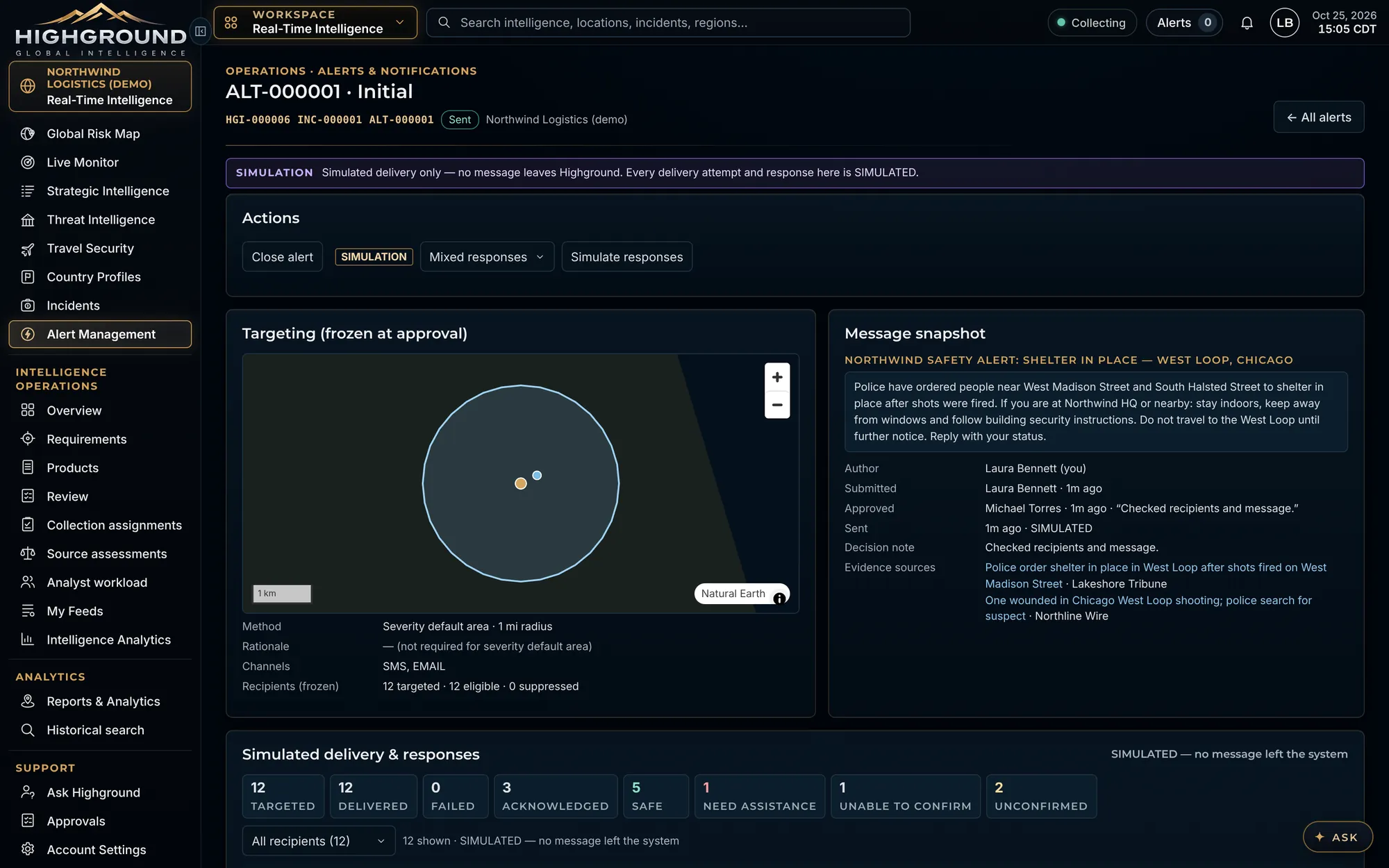Open the Lakeshore Tribune shelter in place article link
This screenshot has height=868, width=1389.
[x=1155, y=576]
